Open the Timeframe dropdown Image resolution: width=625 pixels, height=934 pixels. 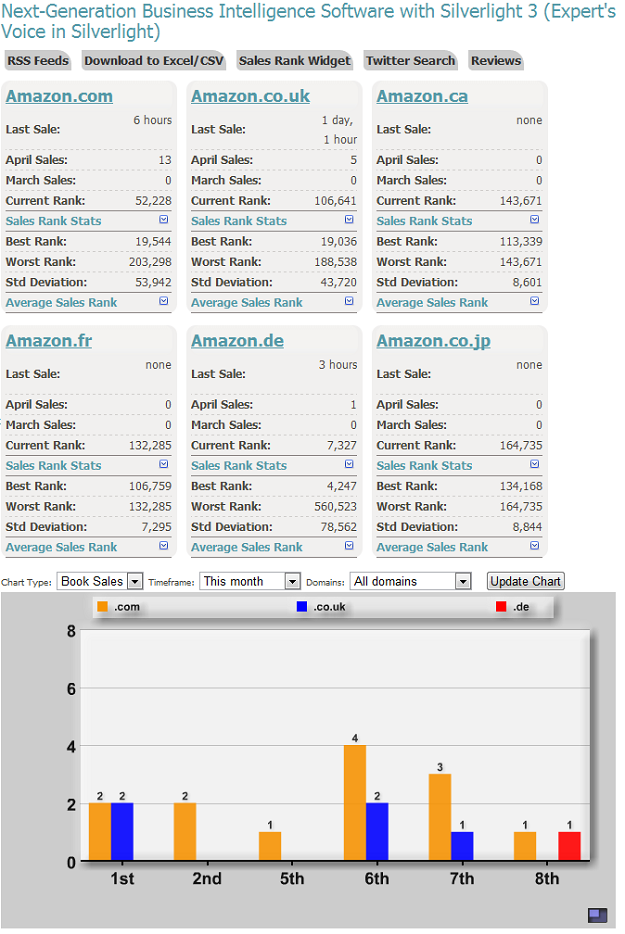(250, 581)
